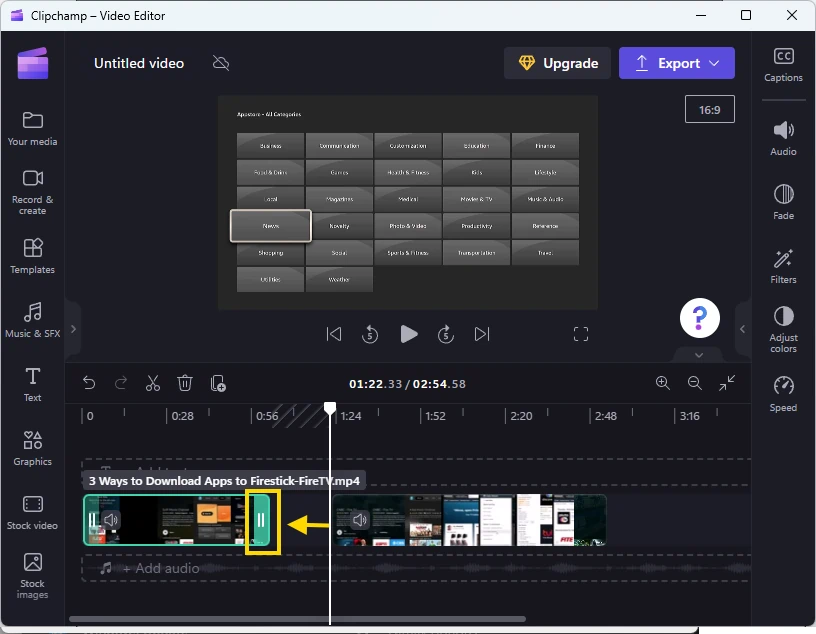Viewport: 816px width, 634px height.
Task: Open the Your media panel
Action: (32, 129)
